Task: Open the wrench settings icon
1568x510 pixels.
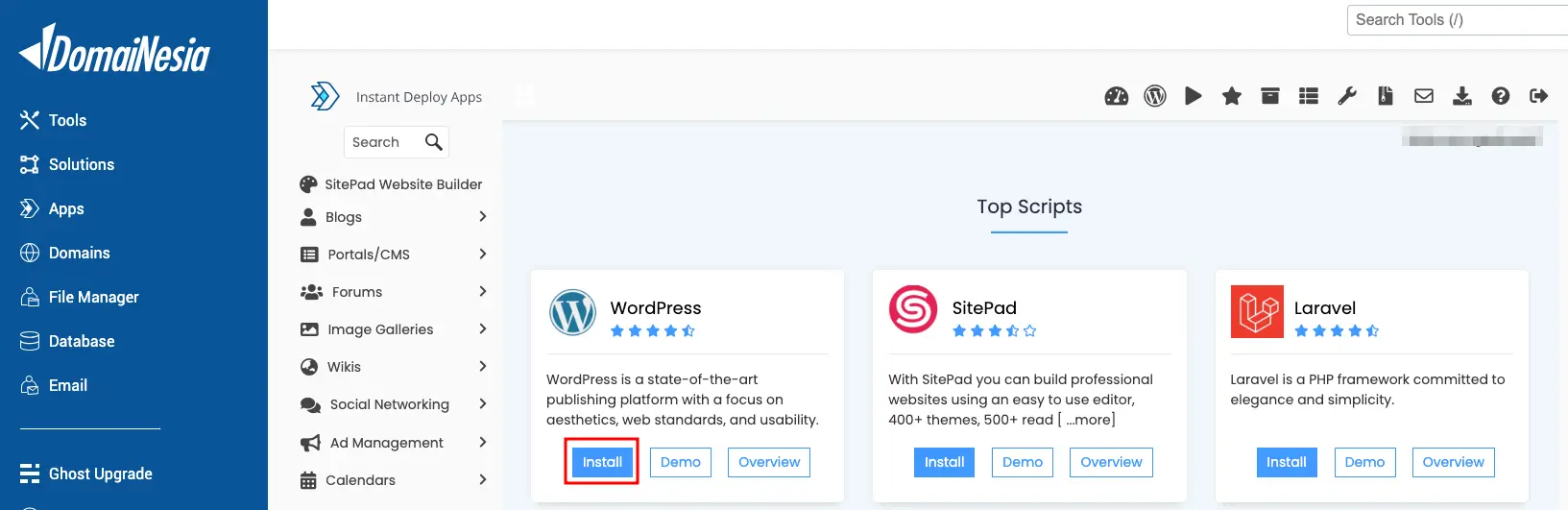Action: click(1347, 96)
